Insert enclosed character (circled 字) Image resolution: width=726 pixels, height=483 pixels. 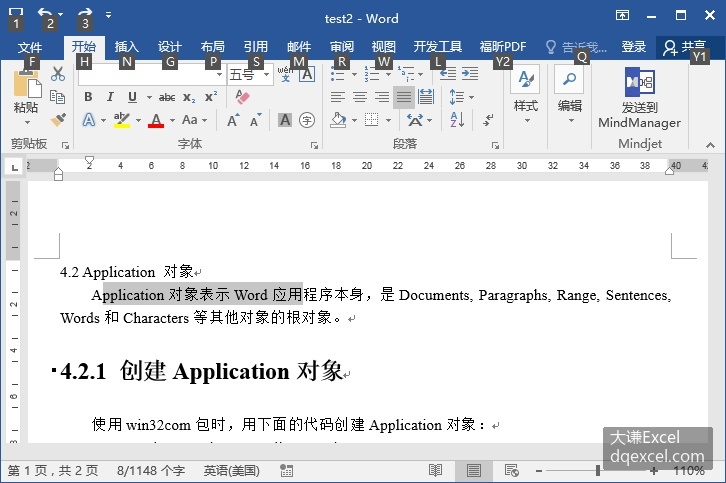pyautogui.click(x=307, y=120)
